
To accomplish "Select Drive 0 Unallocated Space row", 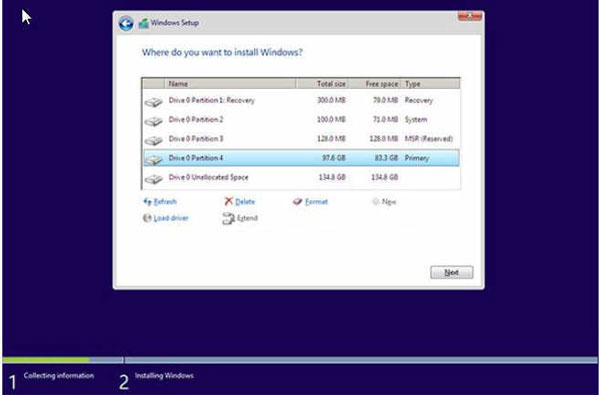I will tap(301, 177).
